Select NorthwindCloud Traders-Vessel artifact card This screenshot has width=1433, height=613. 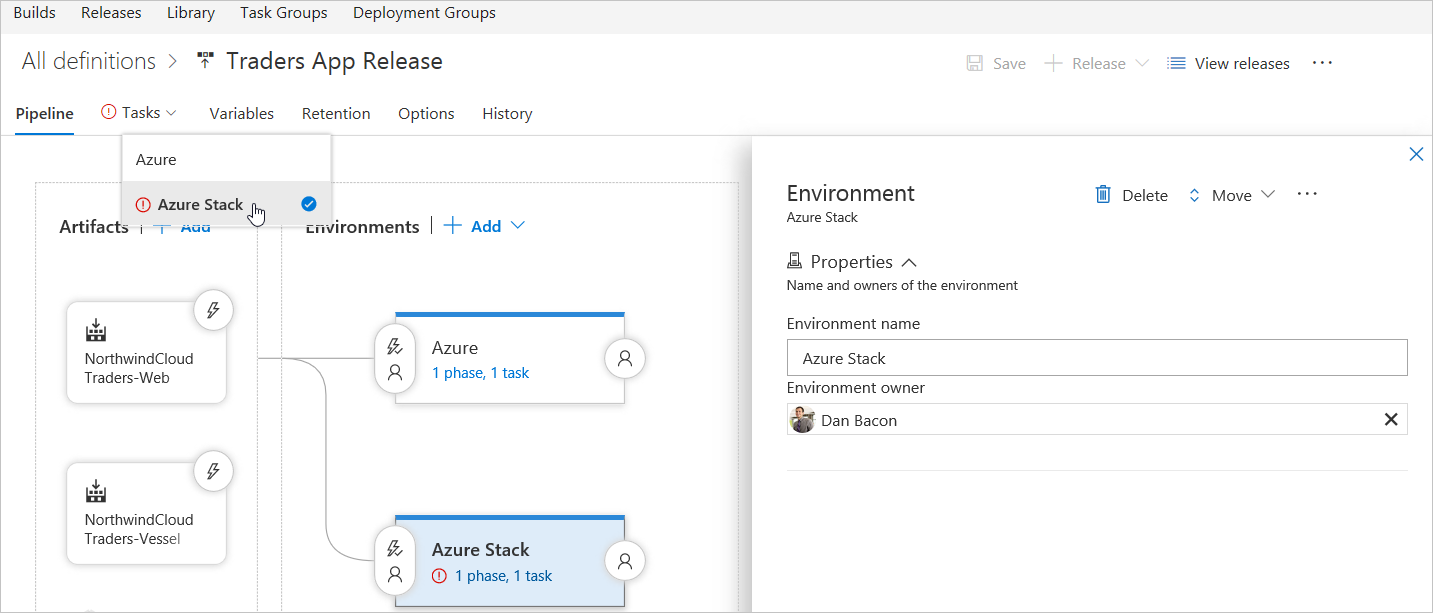[146, 513]
